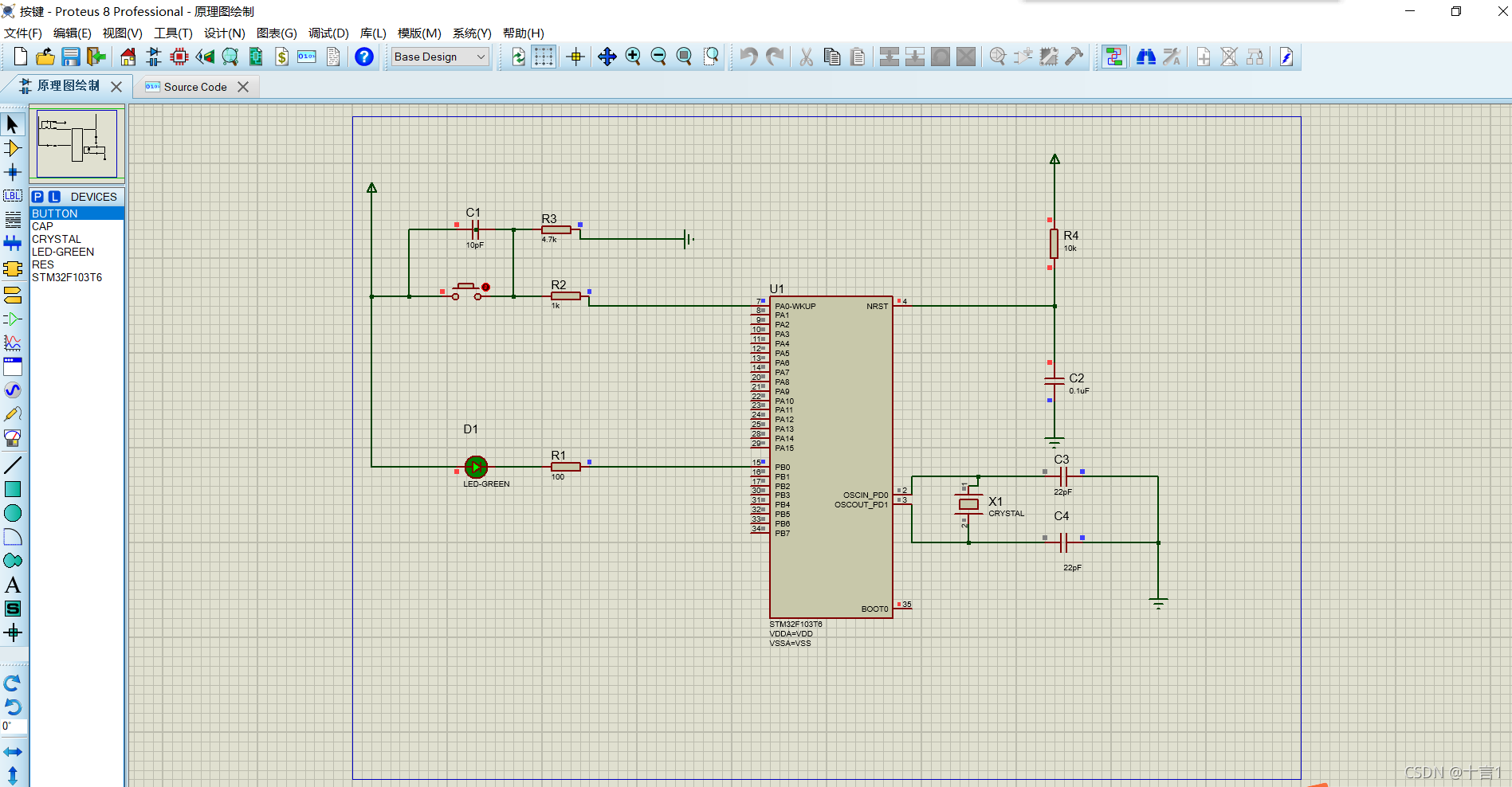Select the Component mode tool

tap(13, 148)
